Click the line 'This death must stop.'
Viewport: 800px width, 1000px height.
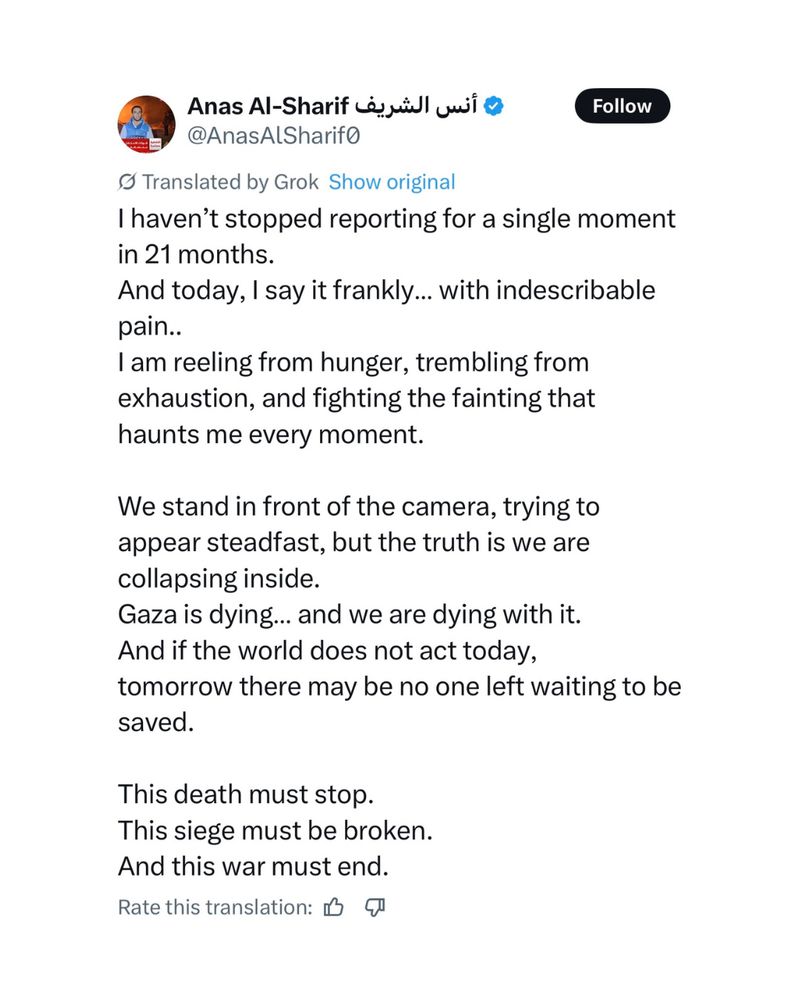point(246,795)
